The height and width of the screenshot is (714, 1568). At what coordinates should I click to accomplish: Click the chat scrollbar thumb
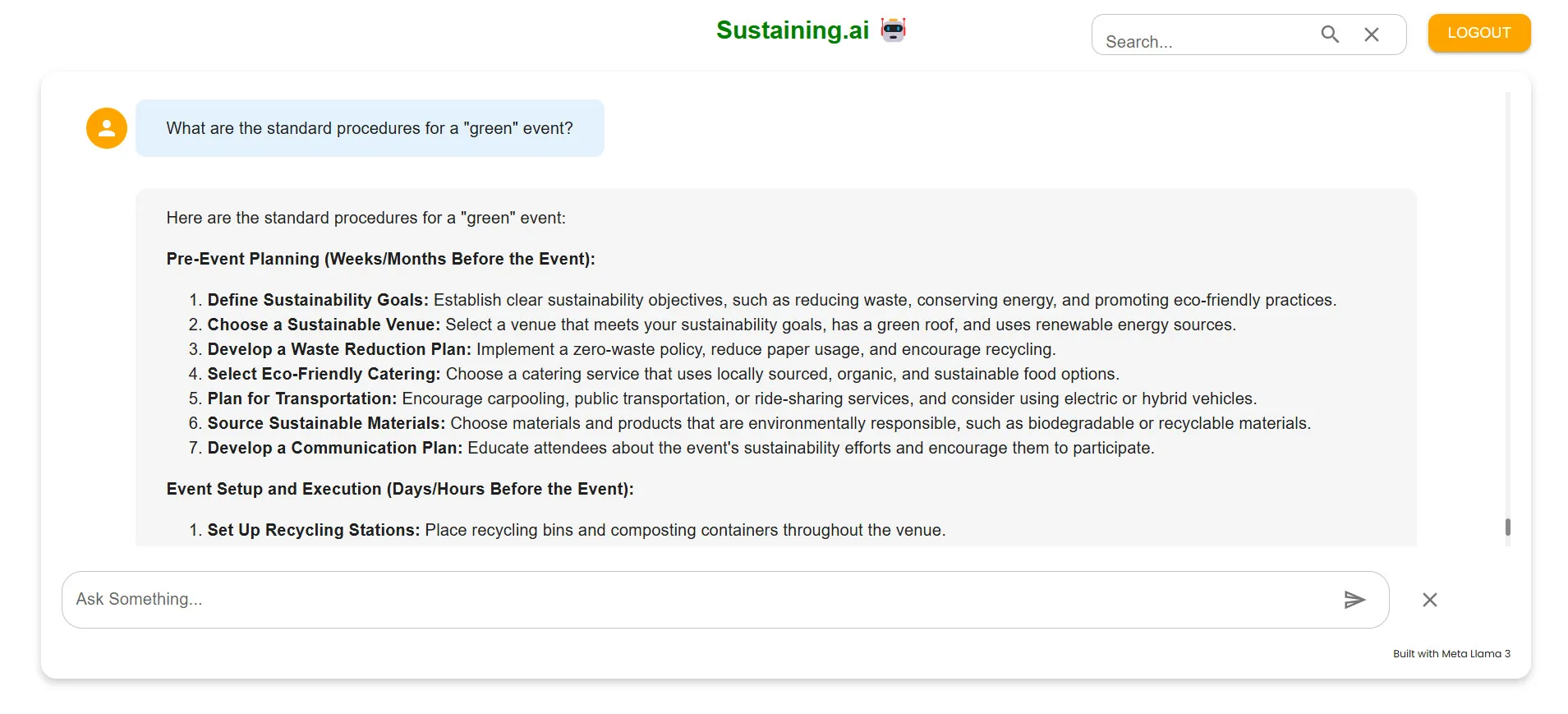tap(1508, 527)
